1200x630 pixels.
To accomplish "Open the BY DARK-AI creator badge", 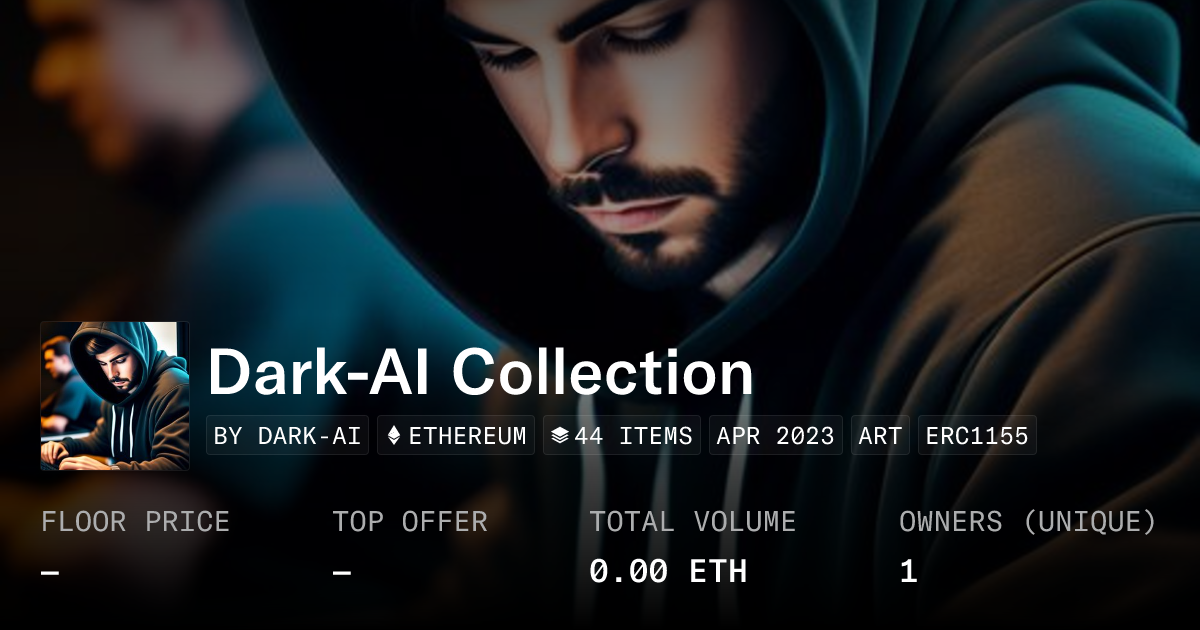I will coord(288,436).
